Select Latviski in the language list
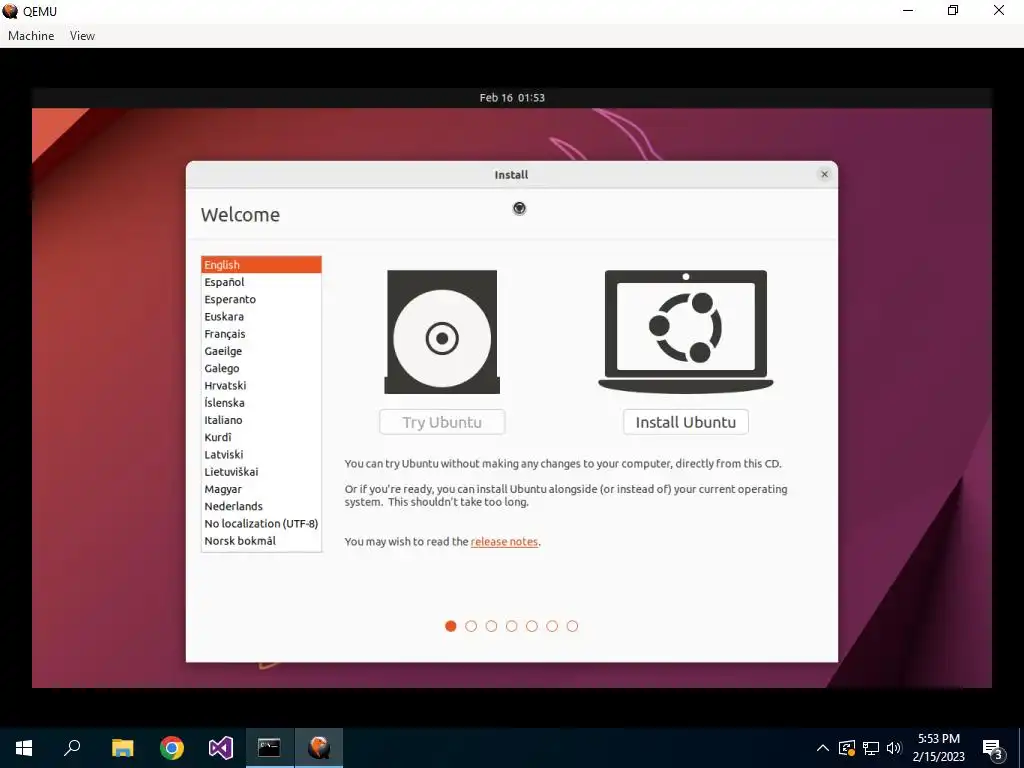This screenshot has width=1024, height=768. coord(261,455)
